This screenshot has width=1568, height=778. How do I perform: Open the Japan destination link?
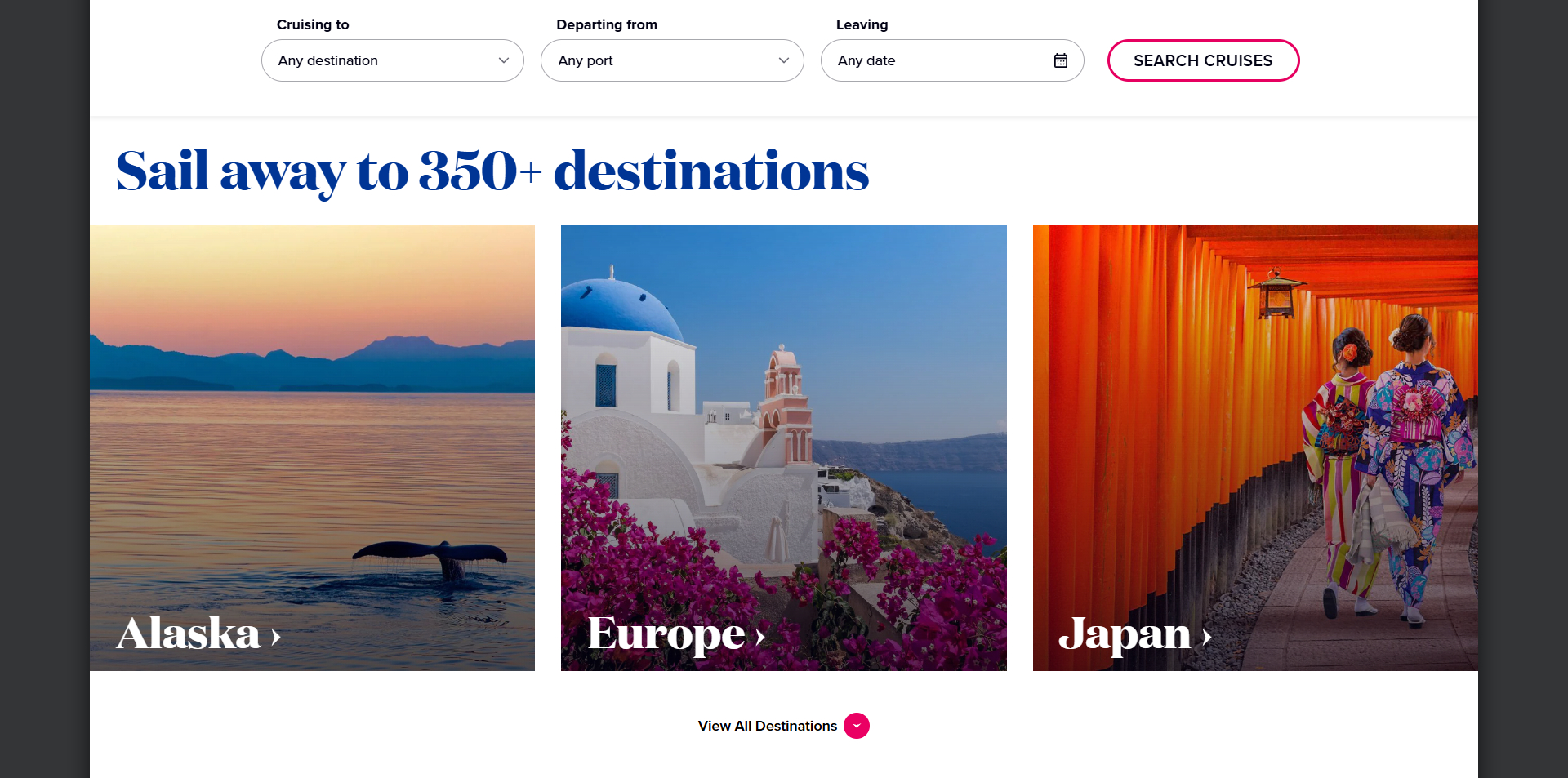[x=1127, y=634]
